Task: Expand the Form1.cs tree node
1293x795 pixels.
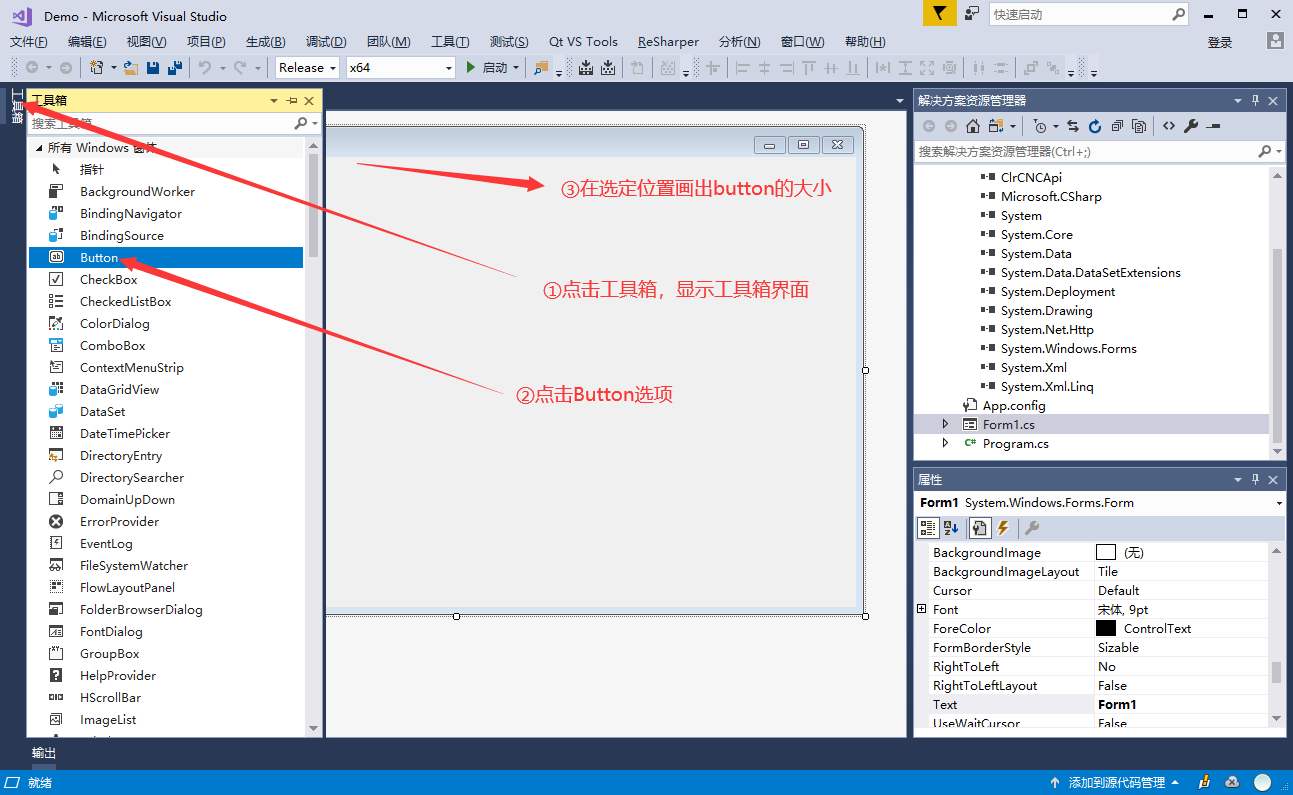Action: pos(946,425)
